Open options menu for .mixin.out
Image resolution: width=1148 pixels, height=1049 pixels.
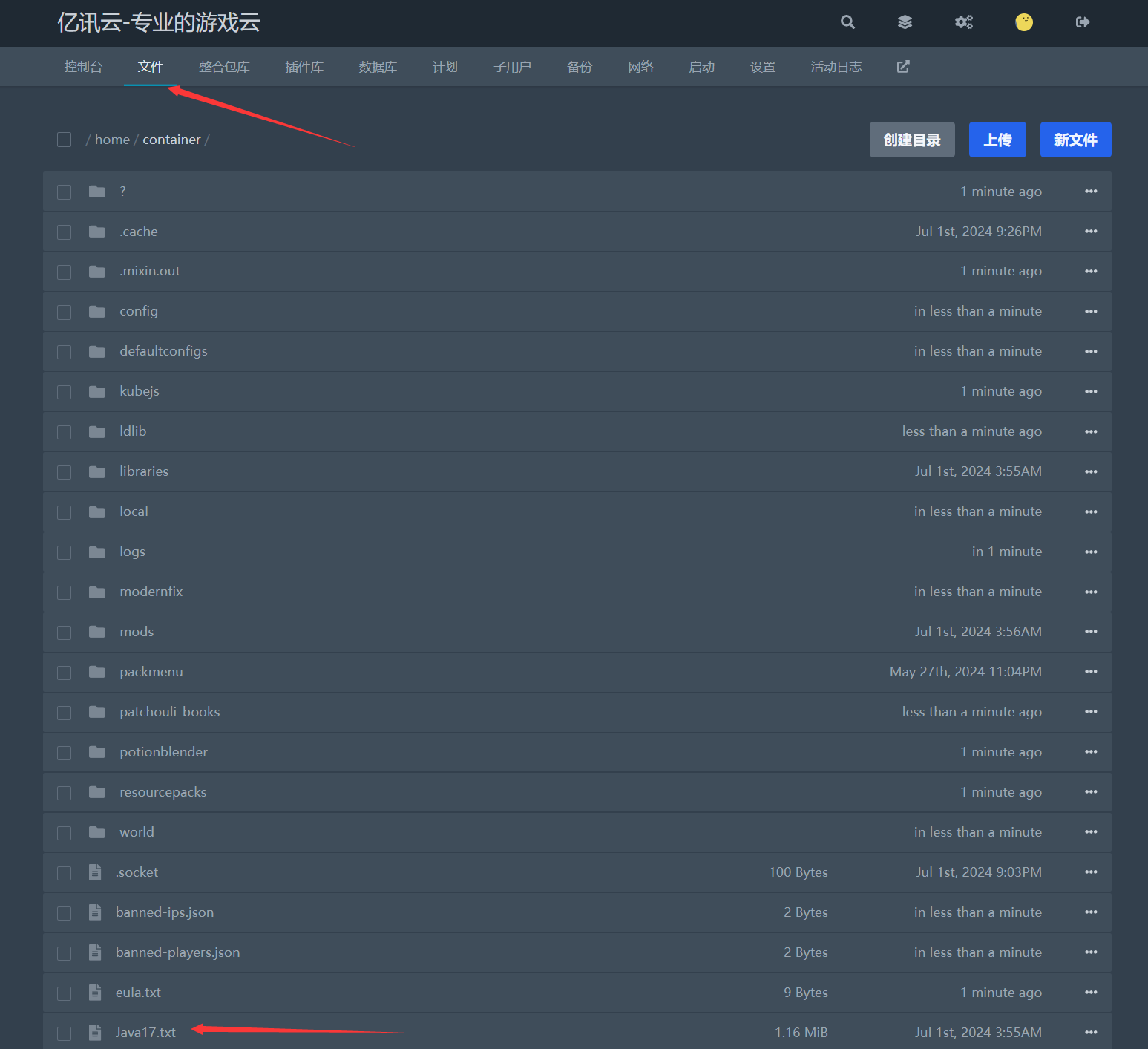[1091, 271]
